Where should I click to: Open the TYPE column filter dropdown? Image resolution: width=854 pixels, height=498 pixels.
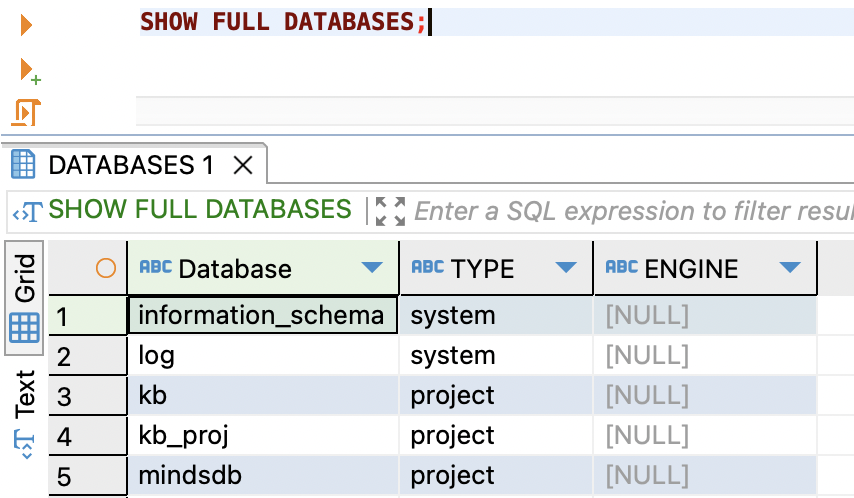coord(566,267)
